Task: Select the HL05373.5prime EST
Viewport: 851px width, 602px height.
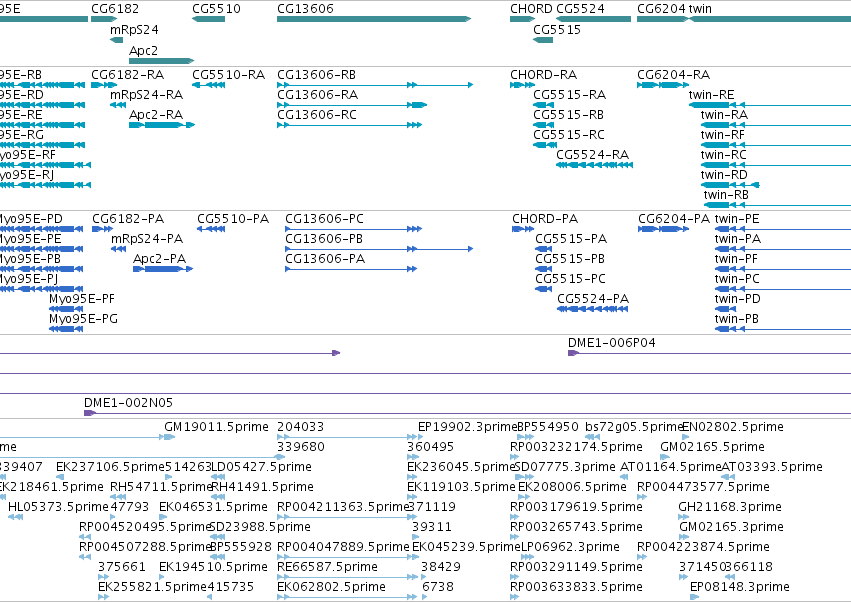Action: (16, 517)
